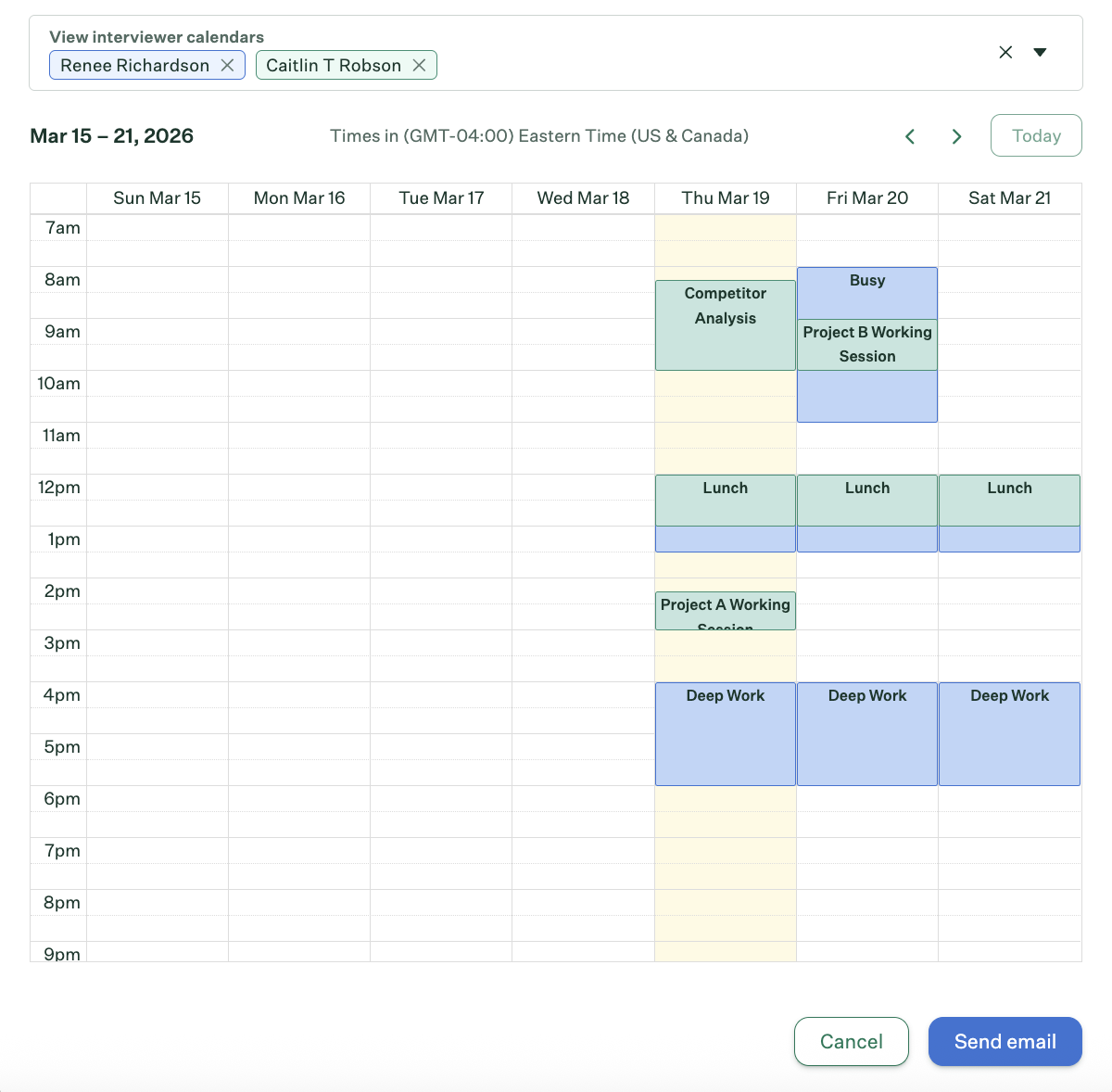The image size is (1112, 1092).
Task: Remove Caitlin T Robson chip
Action: click(x=419, y=65)
